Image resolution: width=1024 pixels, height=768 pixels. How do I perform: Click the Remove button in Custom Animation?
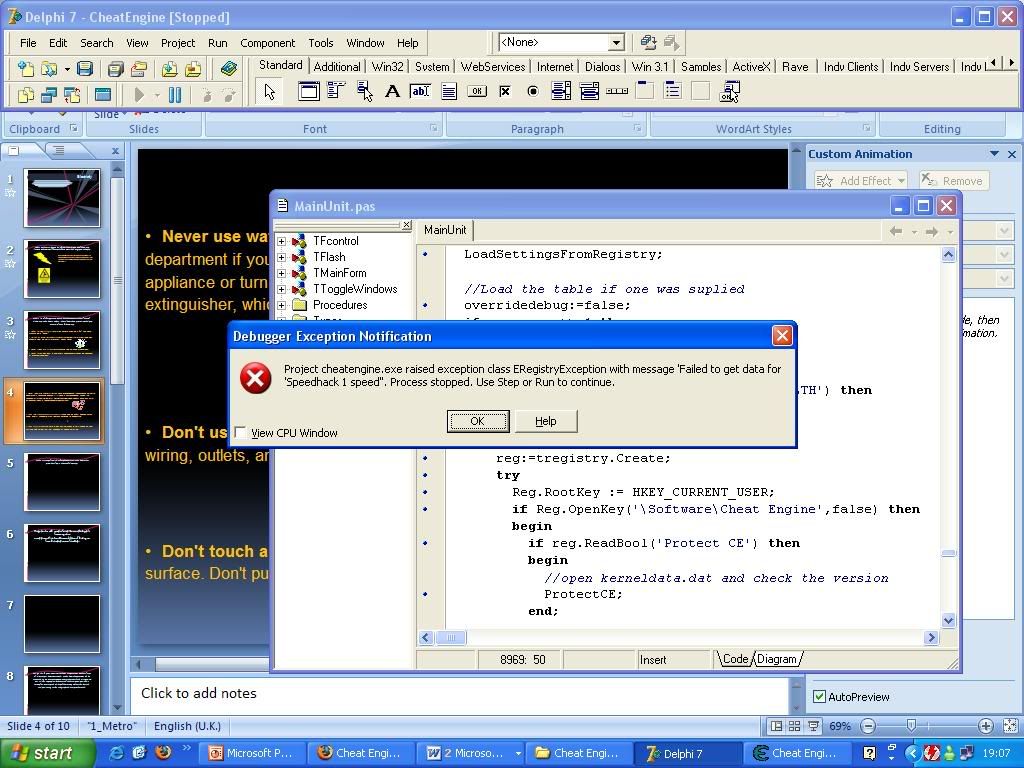click(x=954, y=181)
